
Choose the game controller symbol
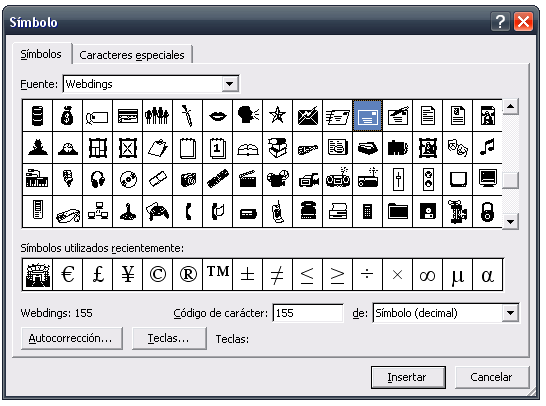(157, 212)
